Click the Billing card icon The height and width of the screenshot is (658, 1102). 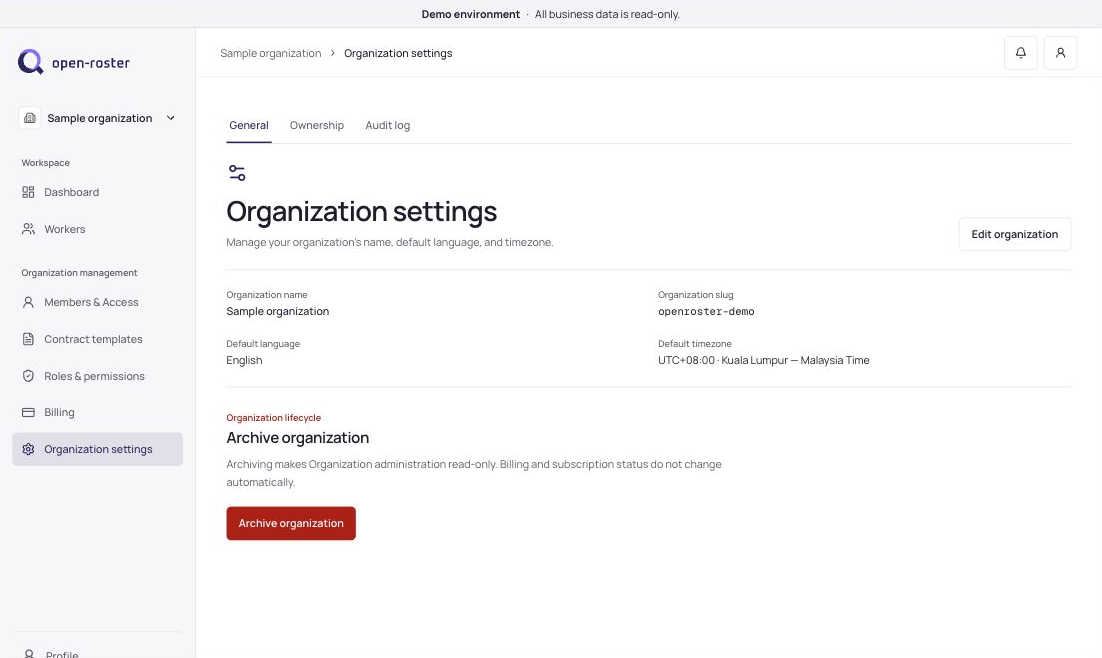(28, 413)
